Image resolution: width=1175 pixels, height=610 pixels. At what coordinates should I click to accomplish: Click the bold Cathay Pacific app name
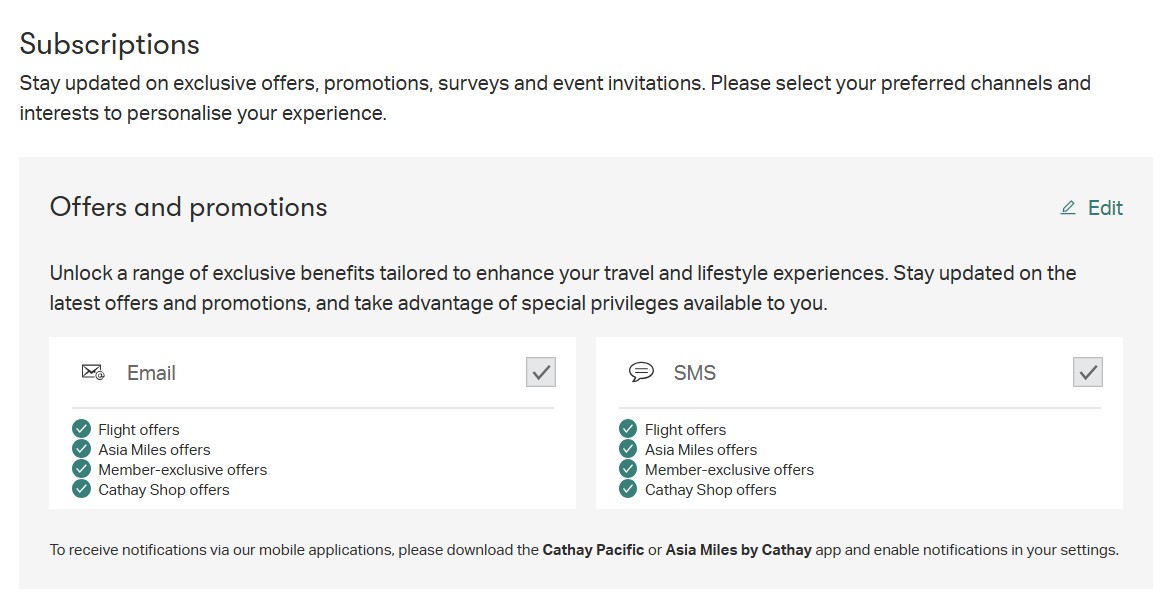[x=593, y=550]
